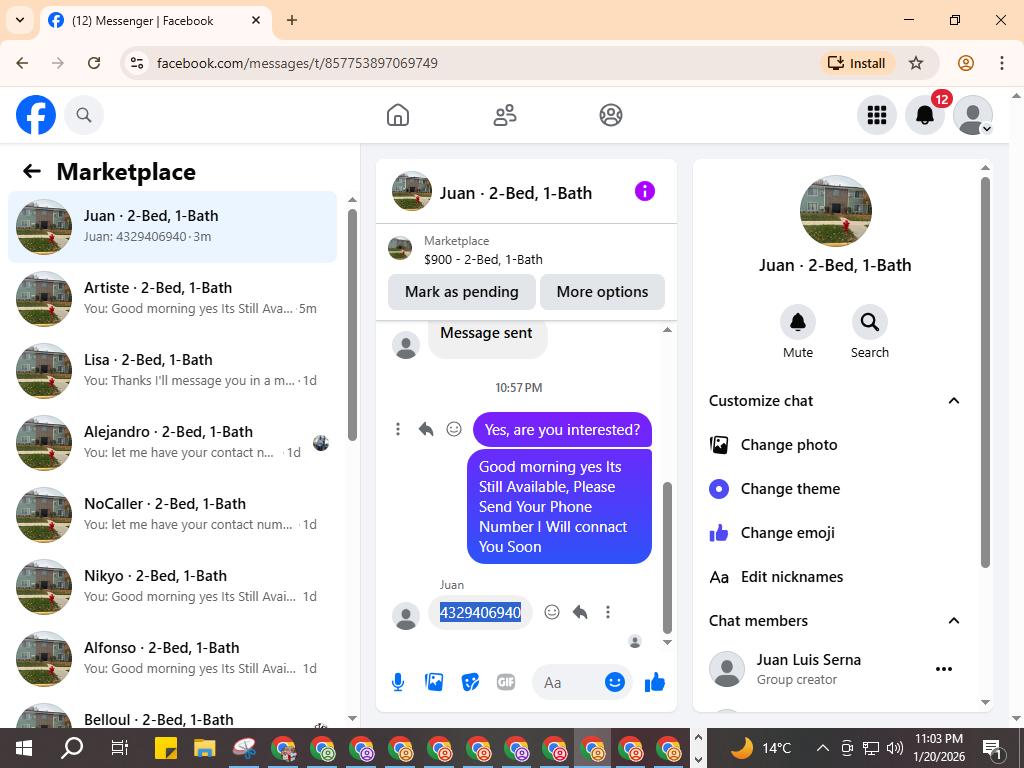Open the taskbar volume control
Screen dimensions: 1024x768
point(895,748)
